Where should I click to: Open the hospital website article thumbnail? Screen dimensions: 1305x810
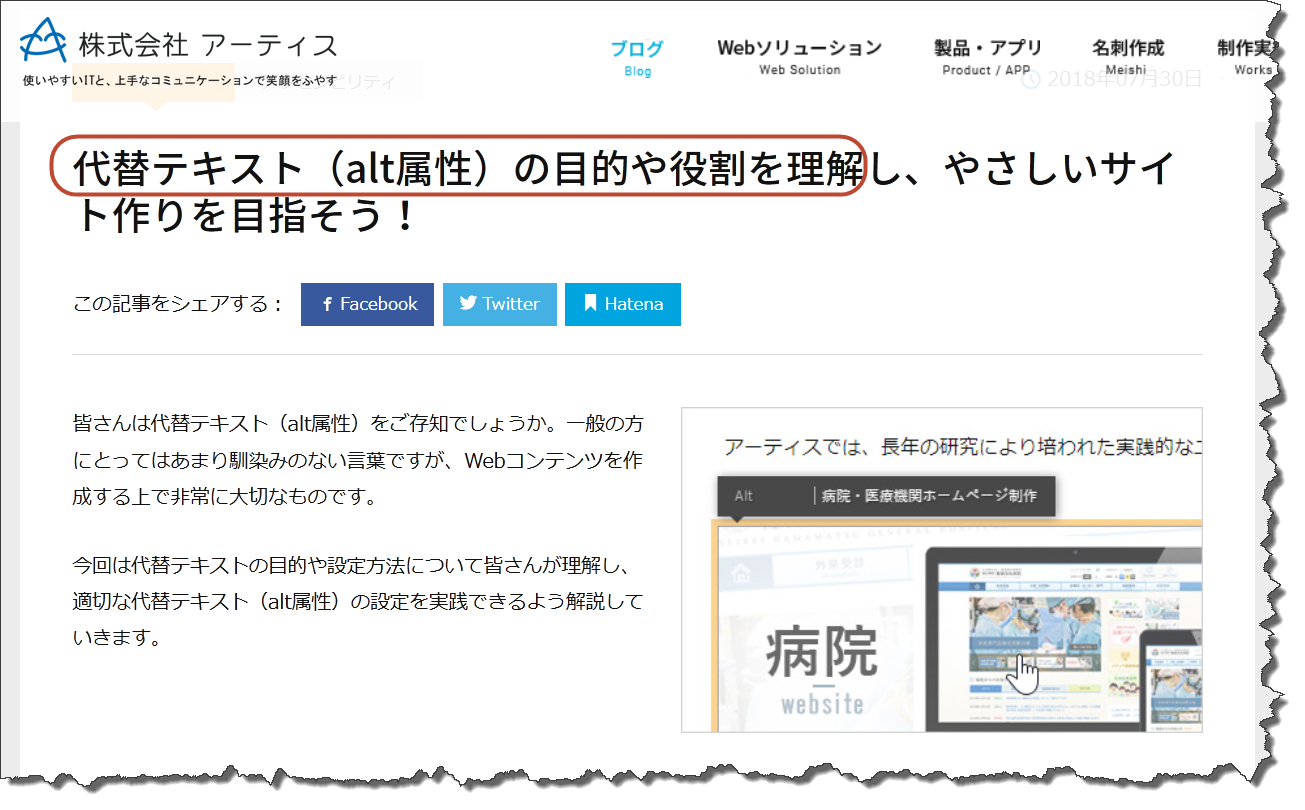point(941,569)
